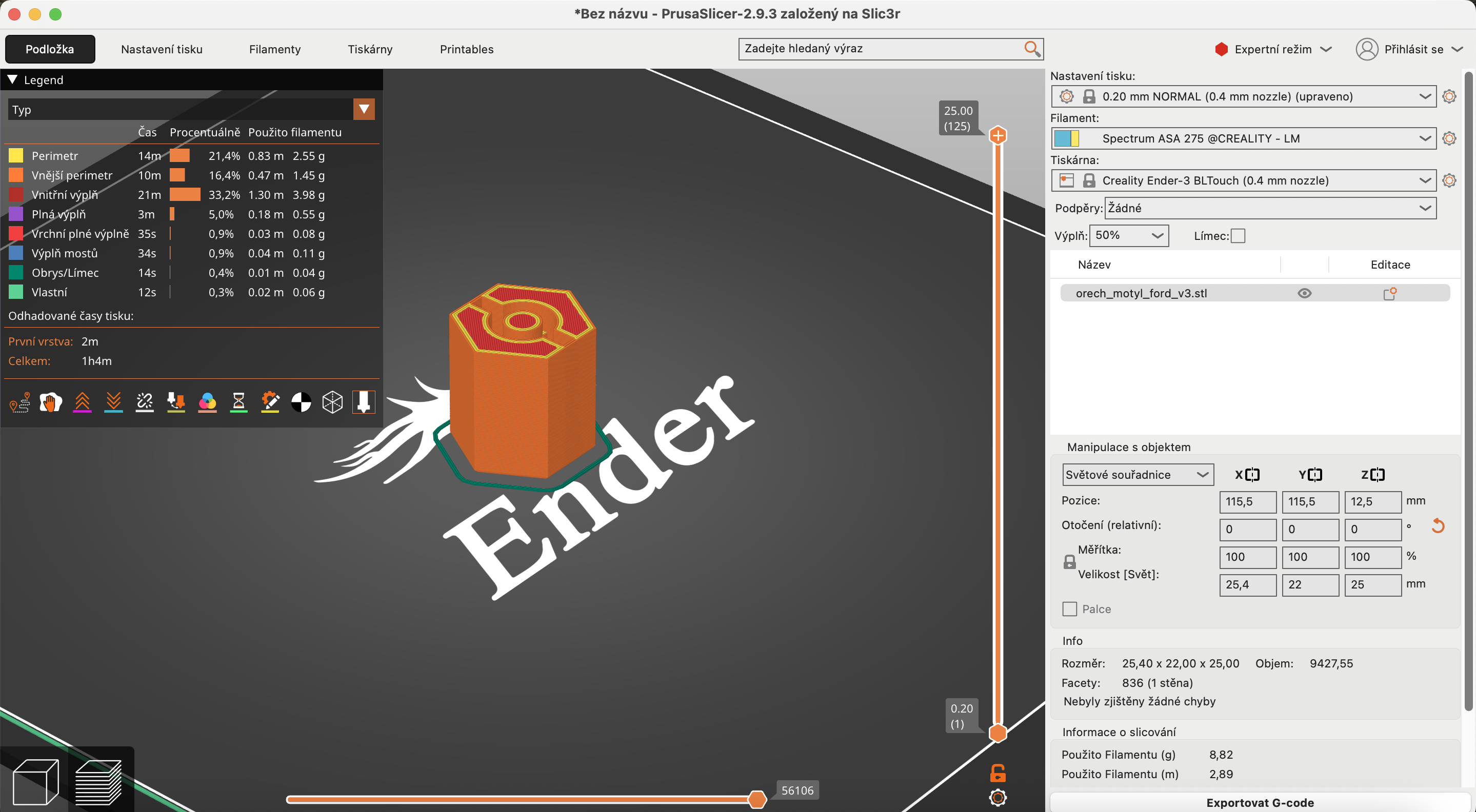1476x812 pixels.
Task: Collapse the Legend panel triangle
Action: [x=12, y=79]
